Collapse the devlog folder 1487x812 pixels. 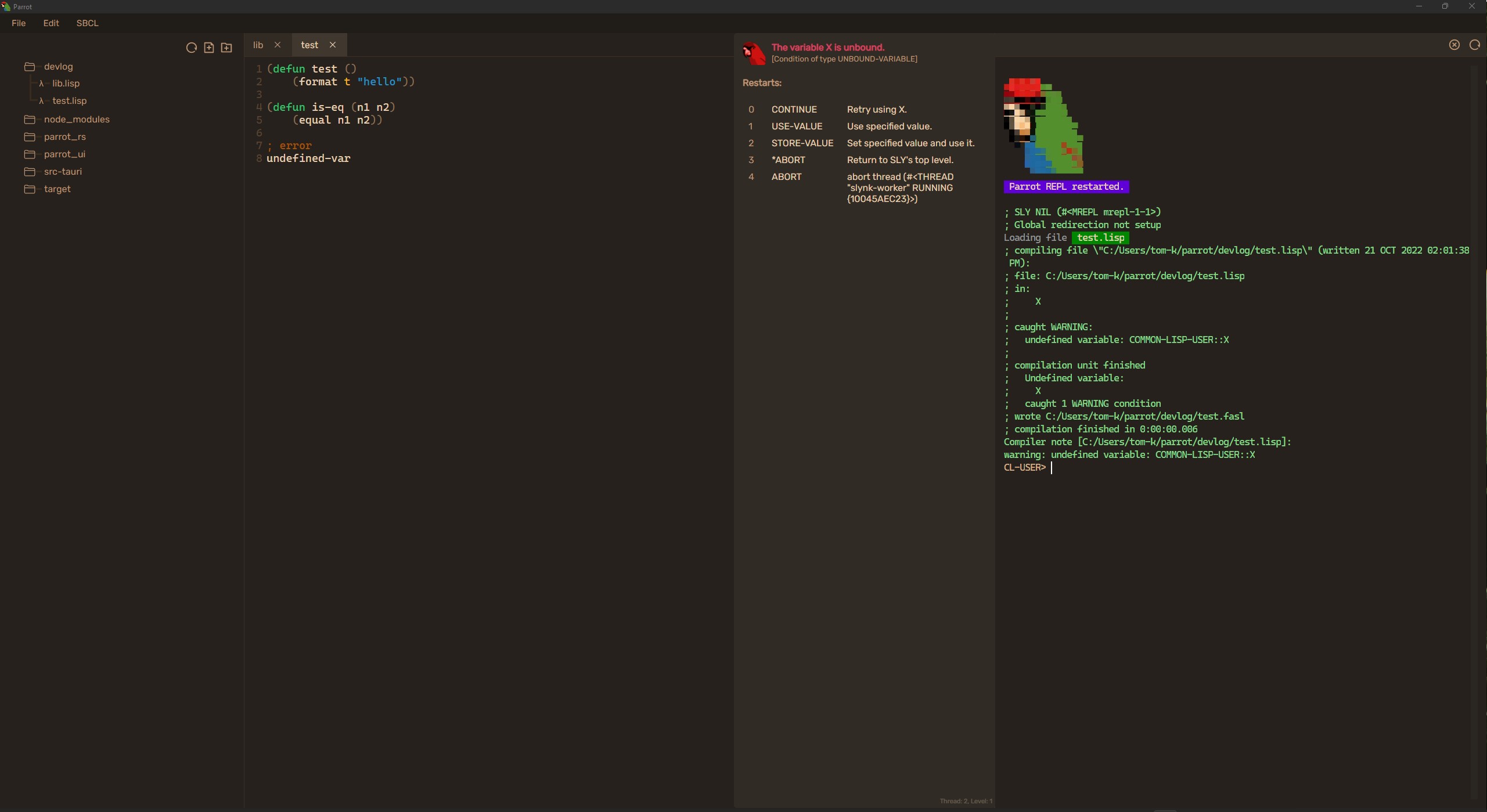(x=58, y=67)
